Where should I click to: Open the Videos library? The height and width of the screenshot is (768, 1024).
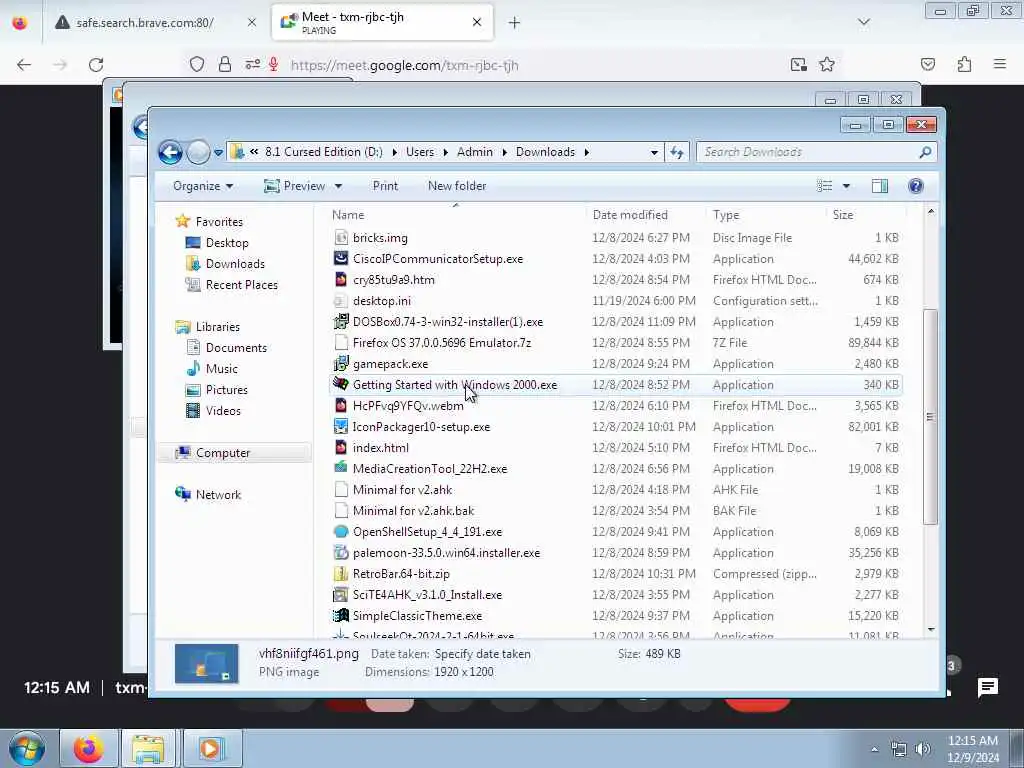tap(223, 411)
